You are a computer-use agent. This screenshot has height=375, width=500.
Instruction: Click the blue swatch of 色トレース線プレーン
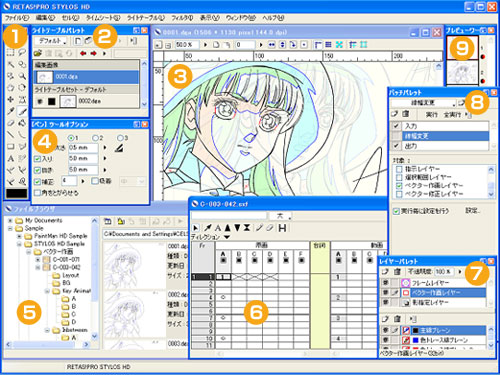(x=415, y=340)
